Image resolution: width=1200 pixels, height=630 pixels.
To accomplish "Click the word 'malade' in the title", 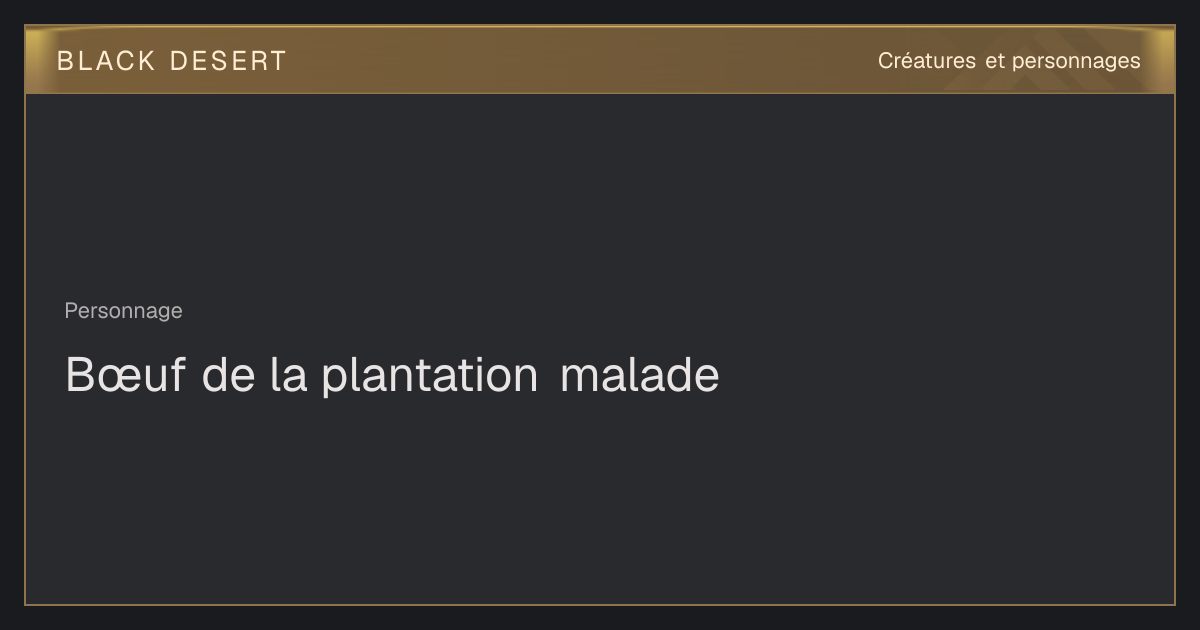I will pyautogui.click(x=640, y=376).
